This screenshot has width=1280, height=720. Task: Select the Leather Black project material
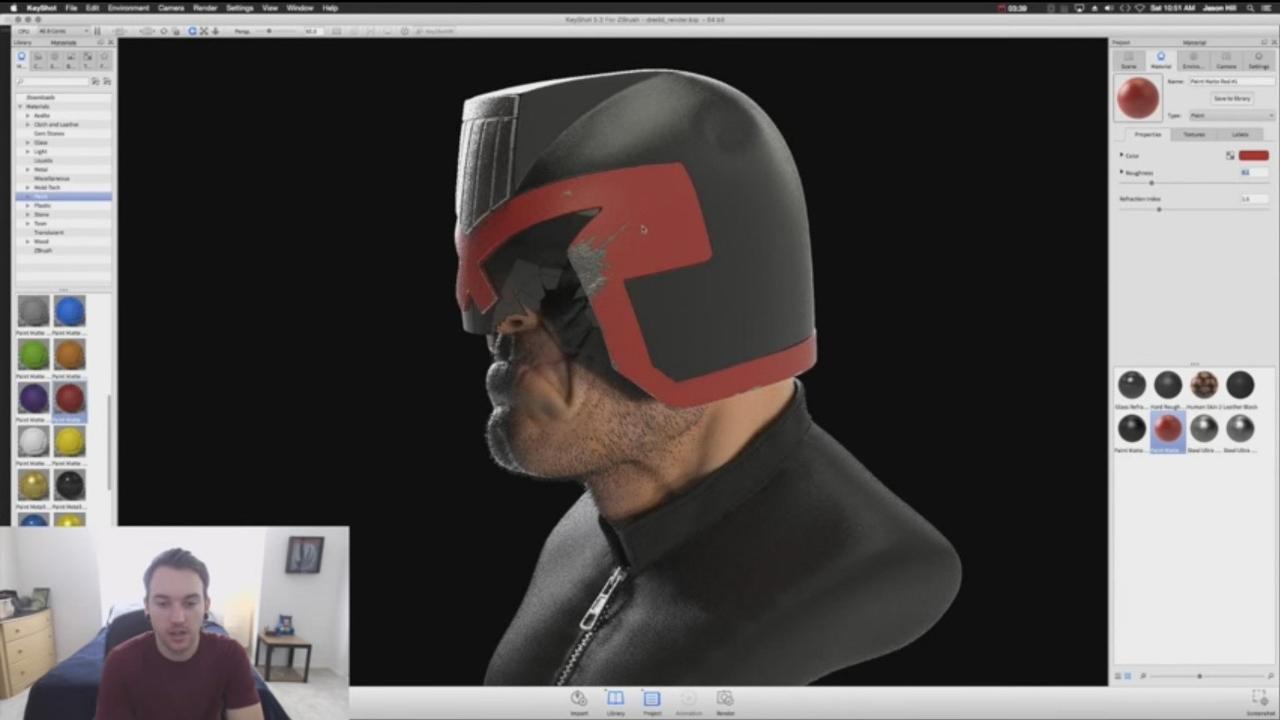pos(1240,385)
